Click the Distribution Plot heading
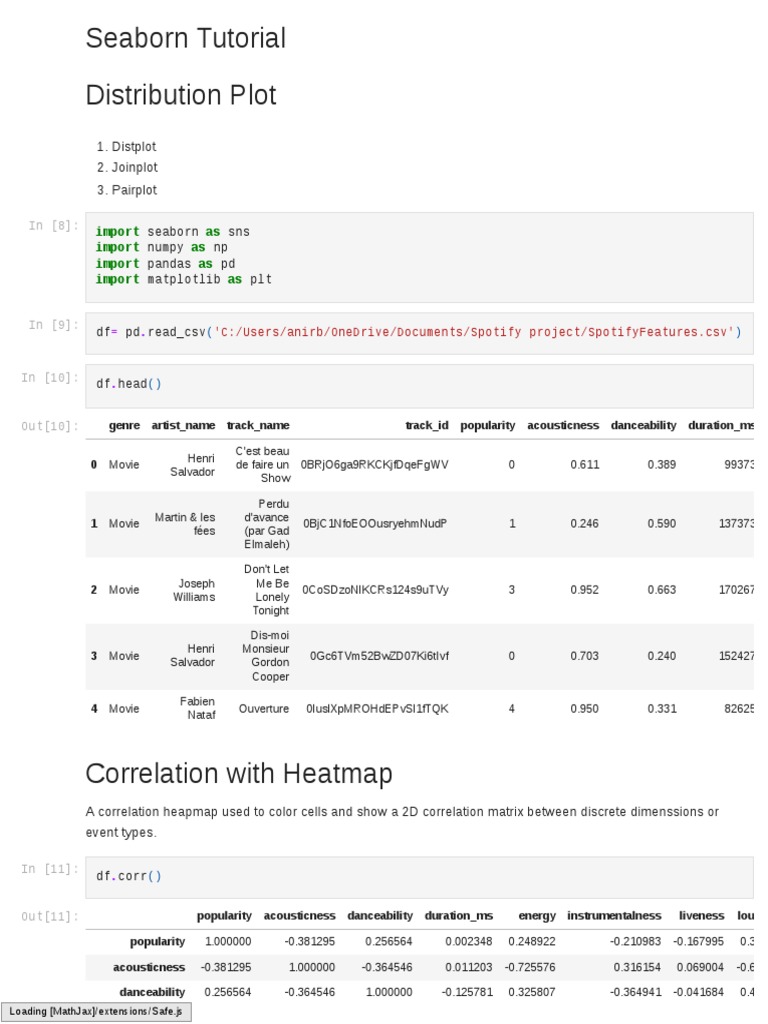The height and width of the screenshot is (1024, 768). pyautogui.click(x=181, y=96)
